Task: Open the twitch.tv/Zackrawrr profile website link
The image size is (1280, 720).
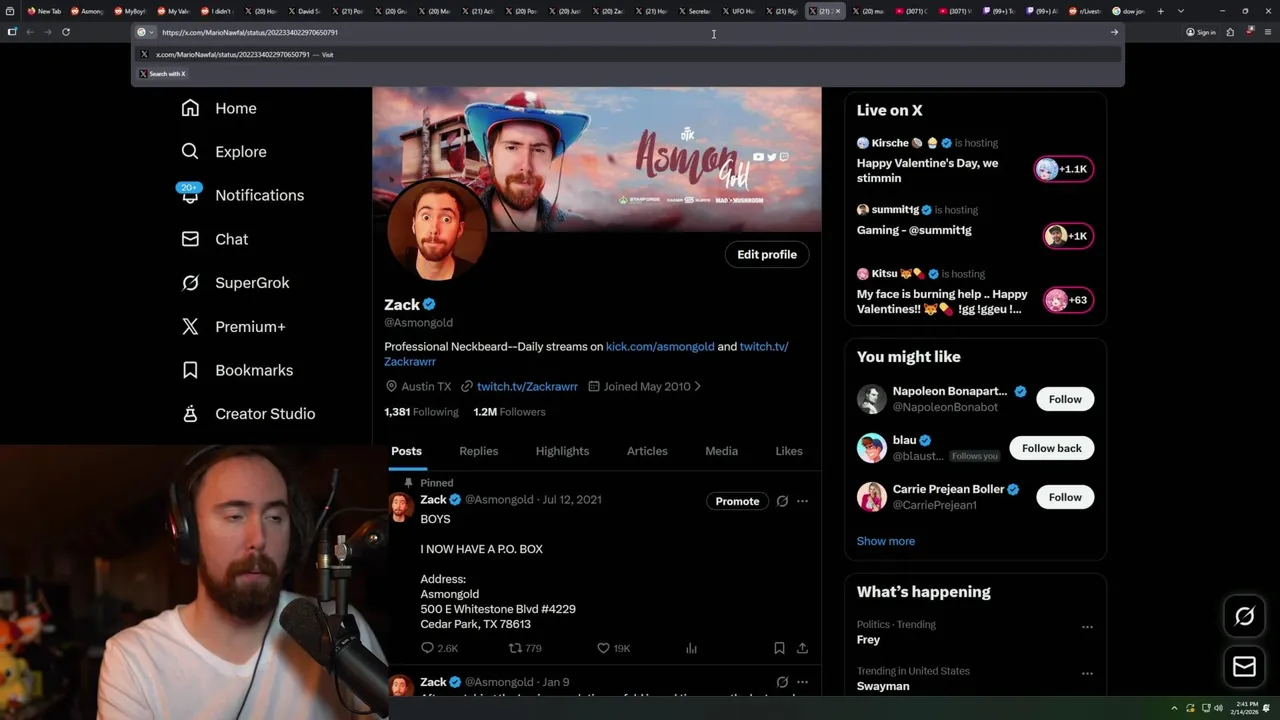Action: [x=527, y=387]
